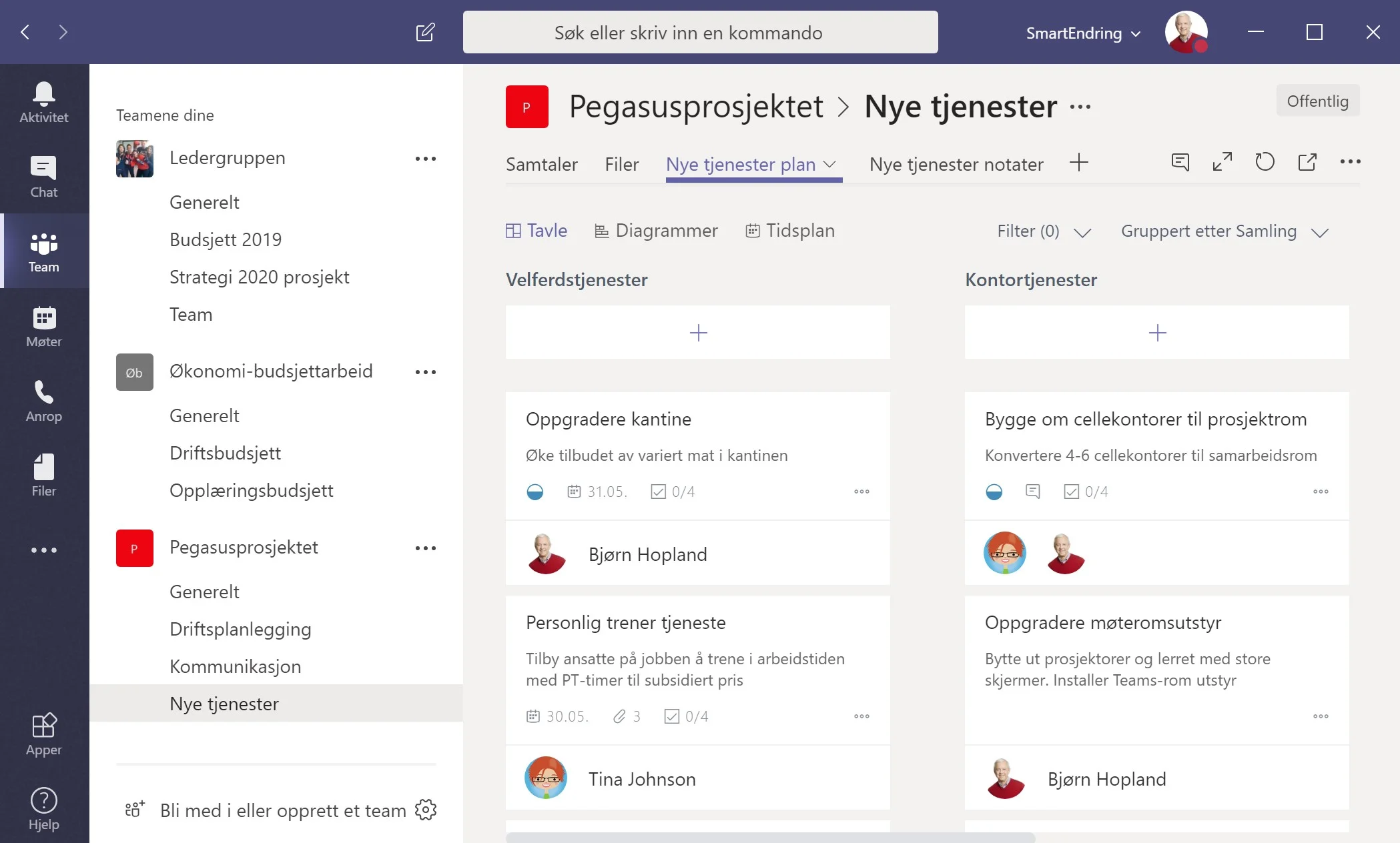Switch to the Filer tab
The image size is (1400, 843).
coord(621,164)
